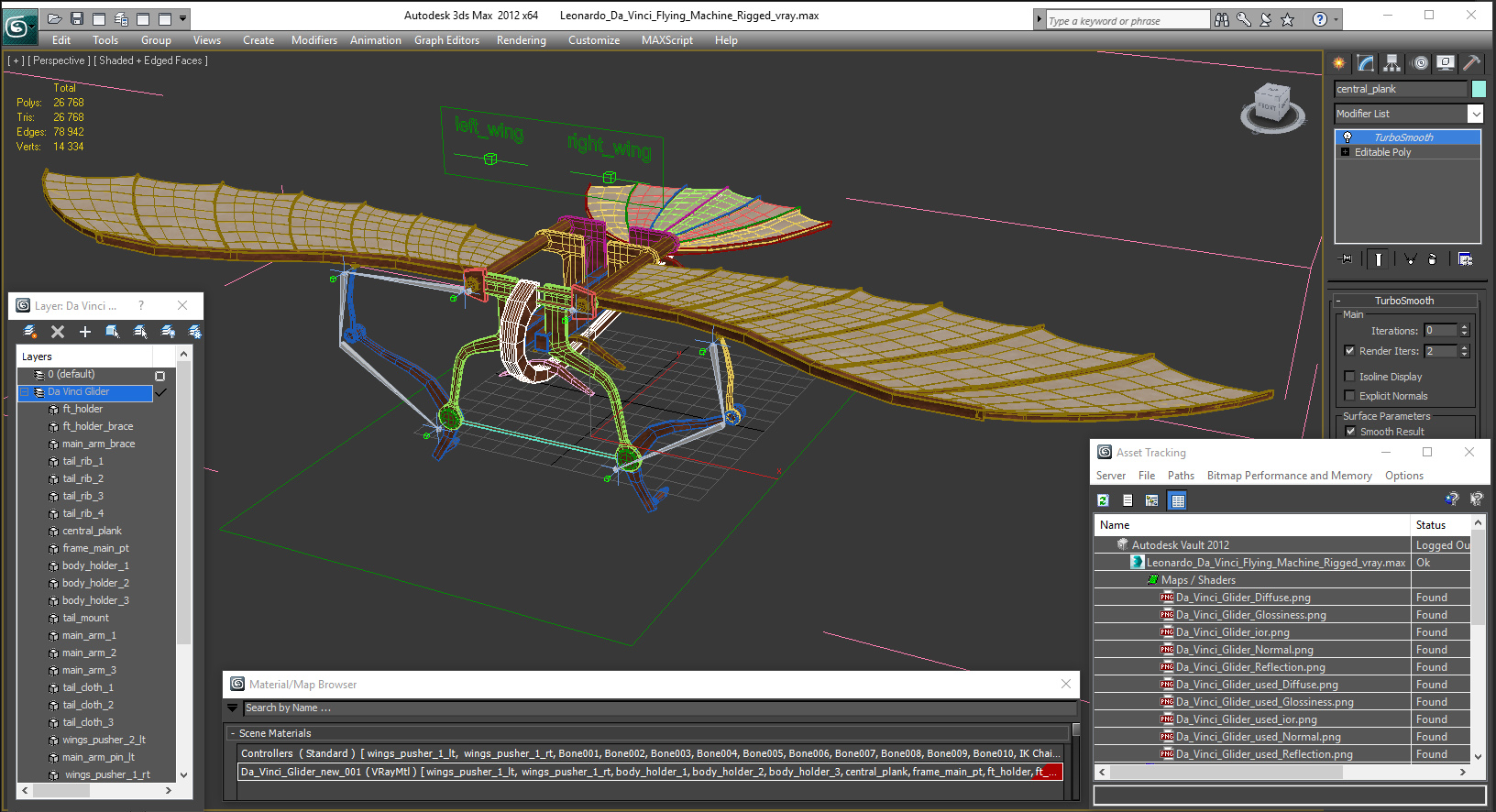Enable the Isoline Display checkbox
The width and height of the screenshot is (1496, 812).
(x=1349, y=377)
